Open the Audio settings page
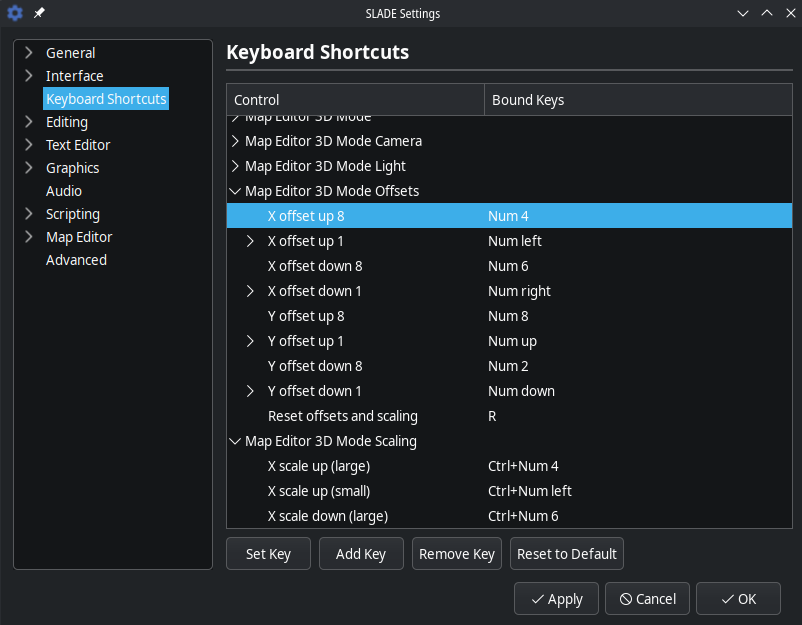This screenshot has height=625, width=802. [64, 191]
